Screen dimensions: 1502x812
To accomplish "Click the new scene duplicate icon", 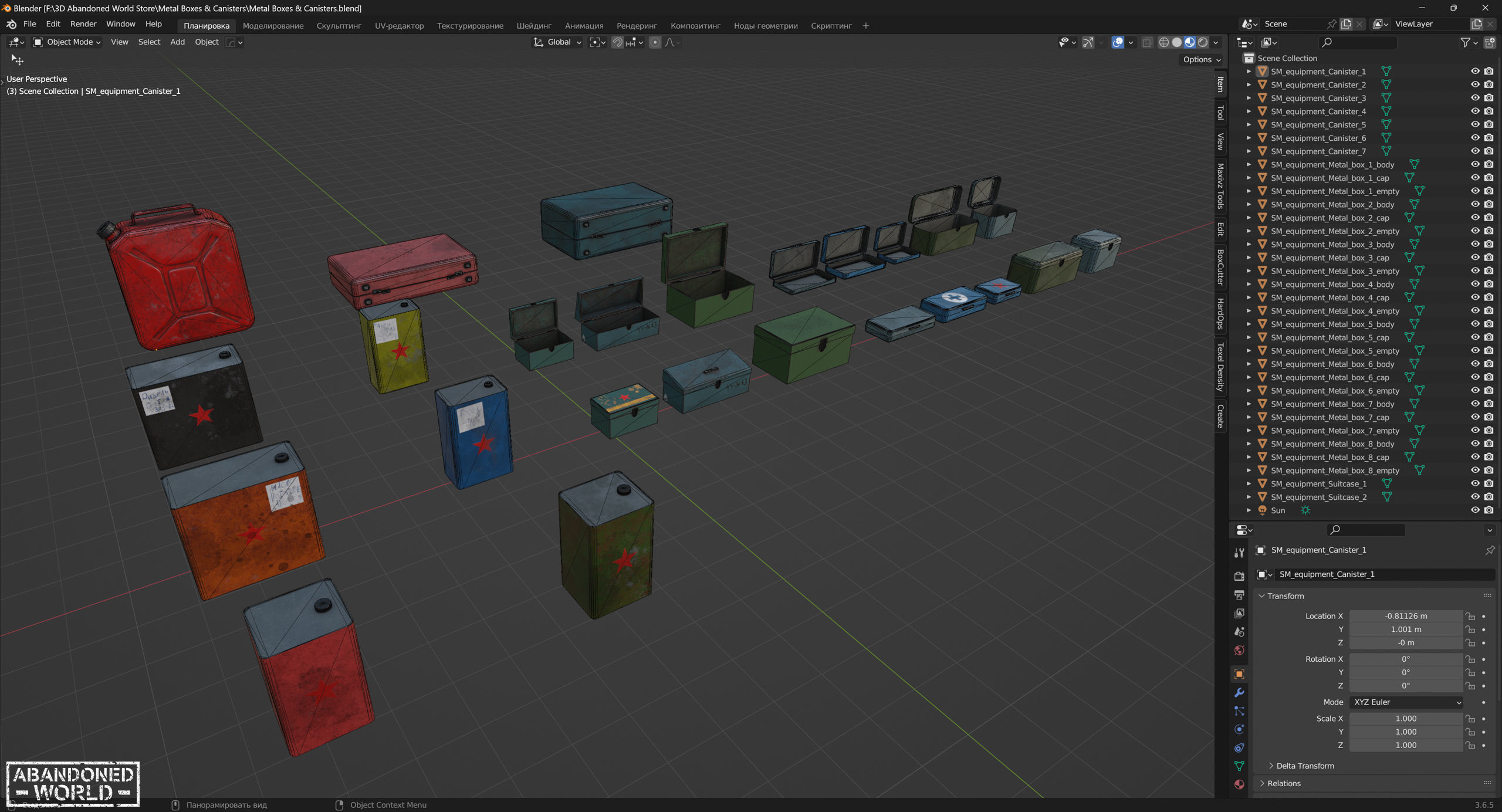I will [x=1346, y=24].
